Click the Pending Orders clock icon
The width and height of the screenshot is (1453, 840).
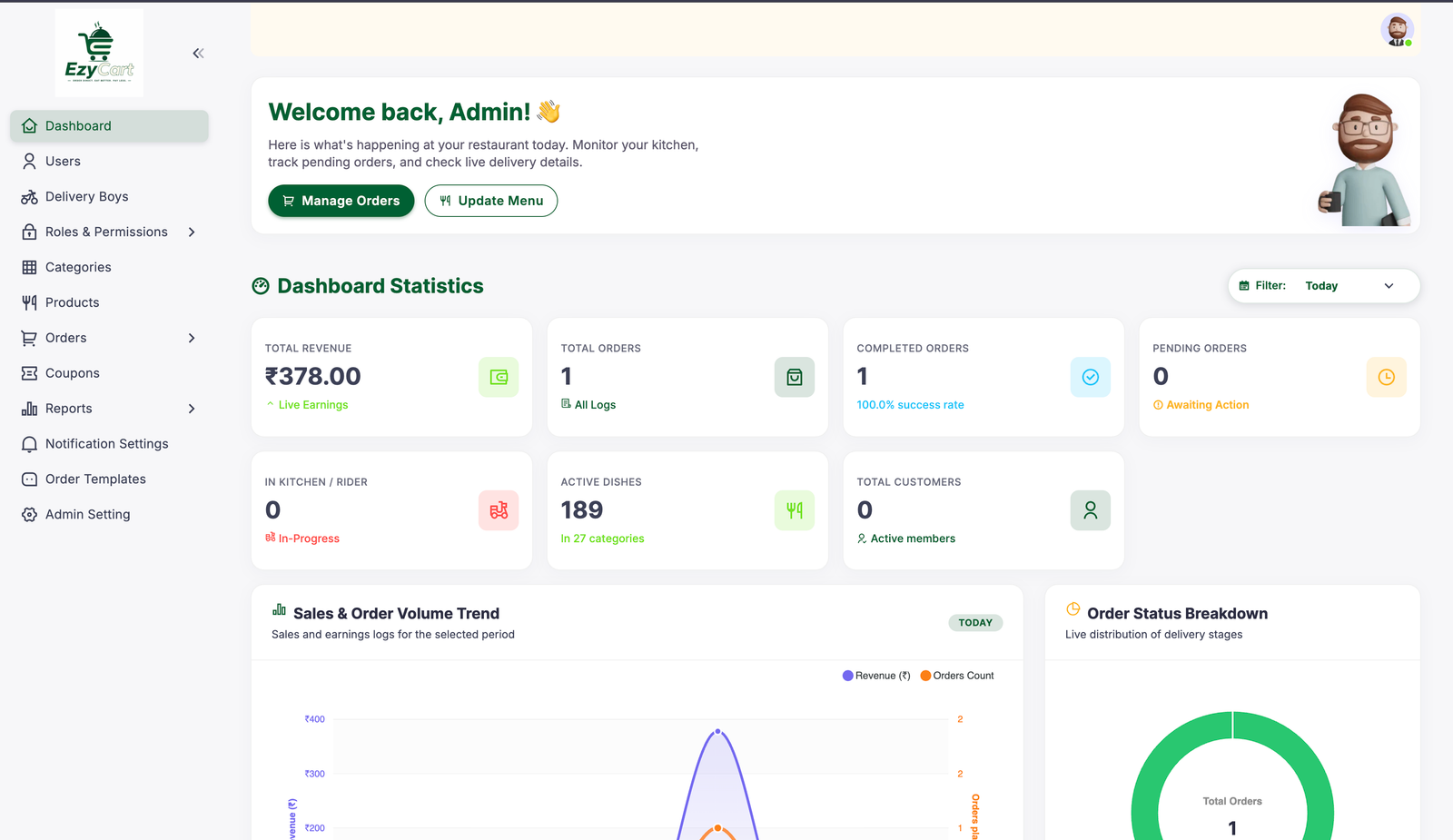coord(1387,377)
